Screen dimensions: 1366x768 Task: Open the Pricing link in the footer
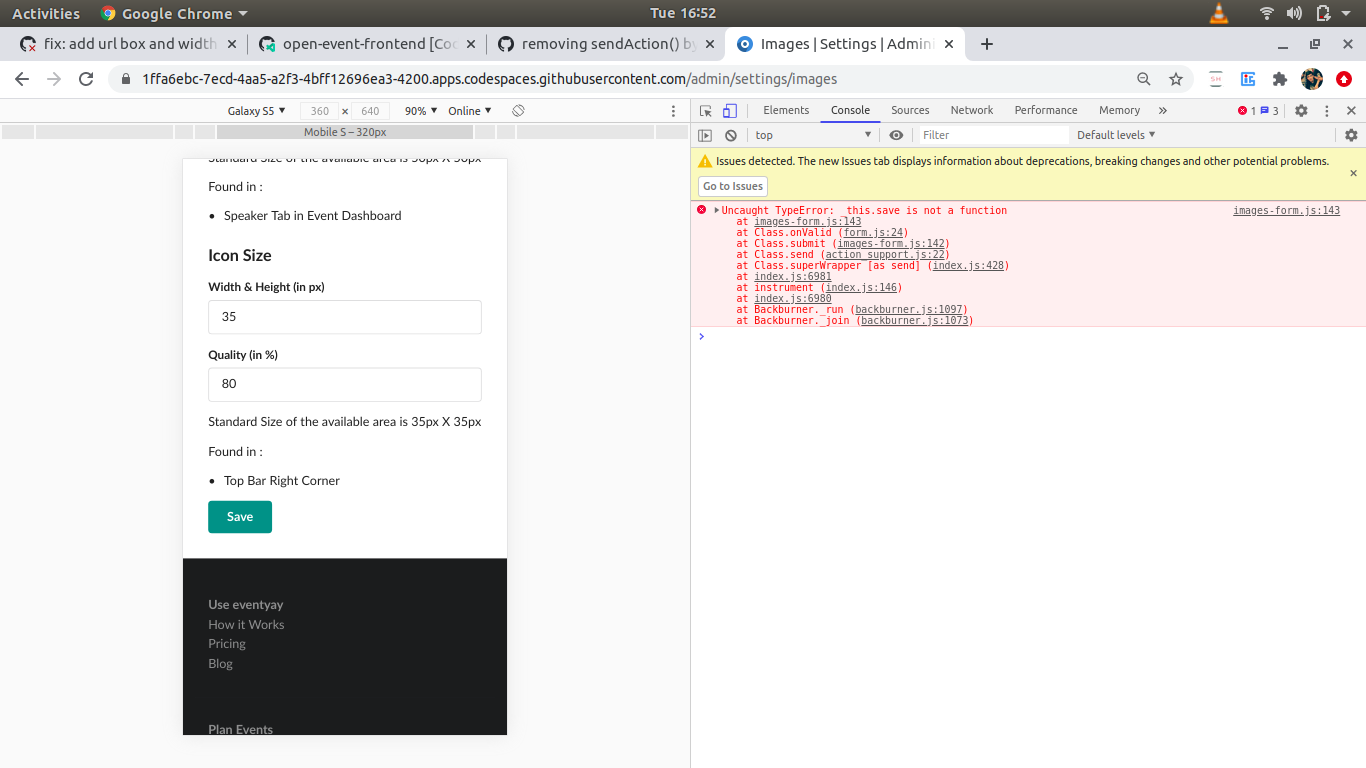click(x=226, y=643)
